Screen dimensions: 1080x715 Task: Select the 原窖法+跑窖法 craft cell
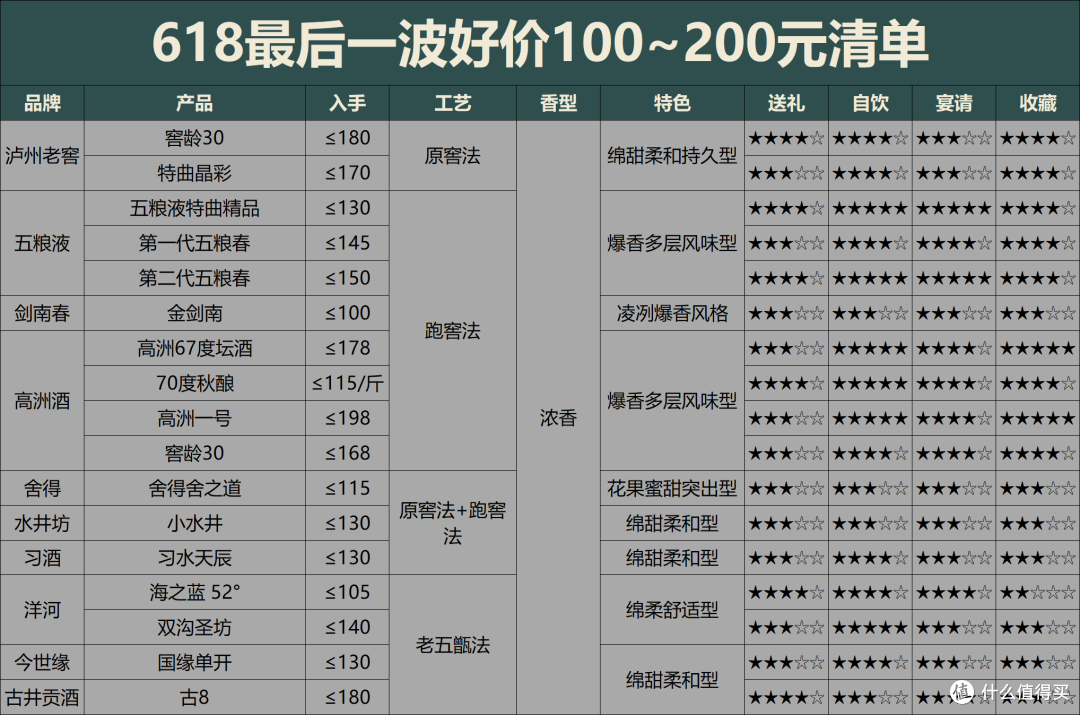(453, 523)
